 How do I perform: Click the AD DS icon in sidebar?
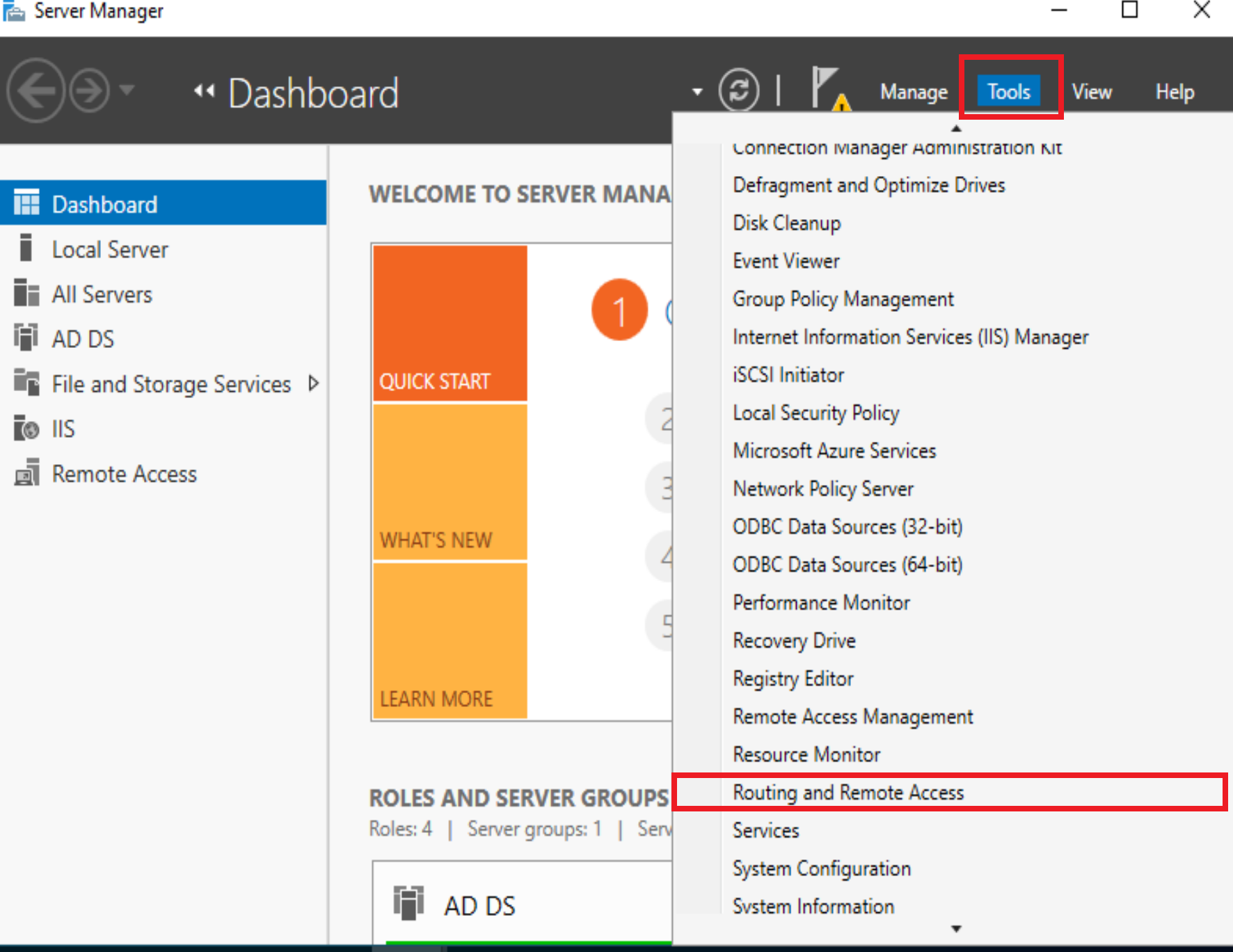26,338
